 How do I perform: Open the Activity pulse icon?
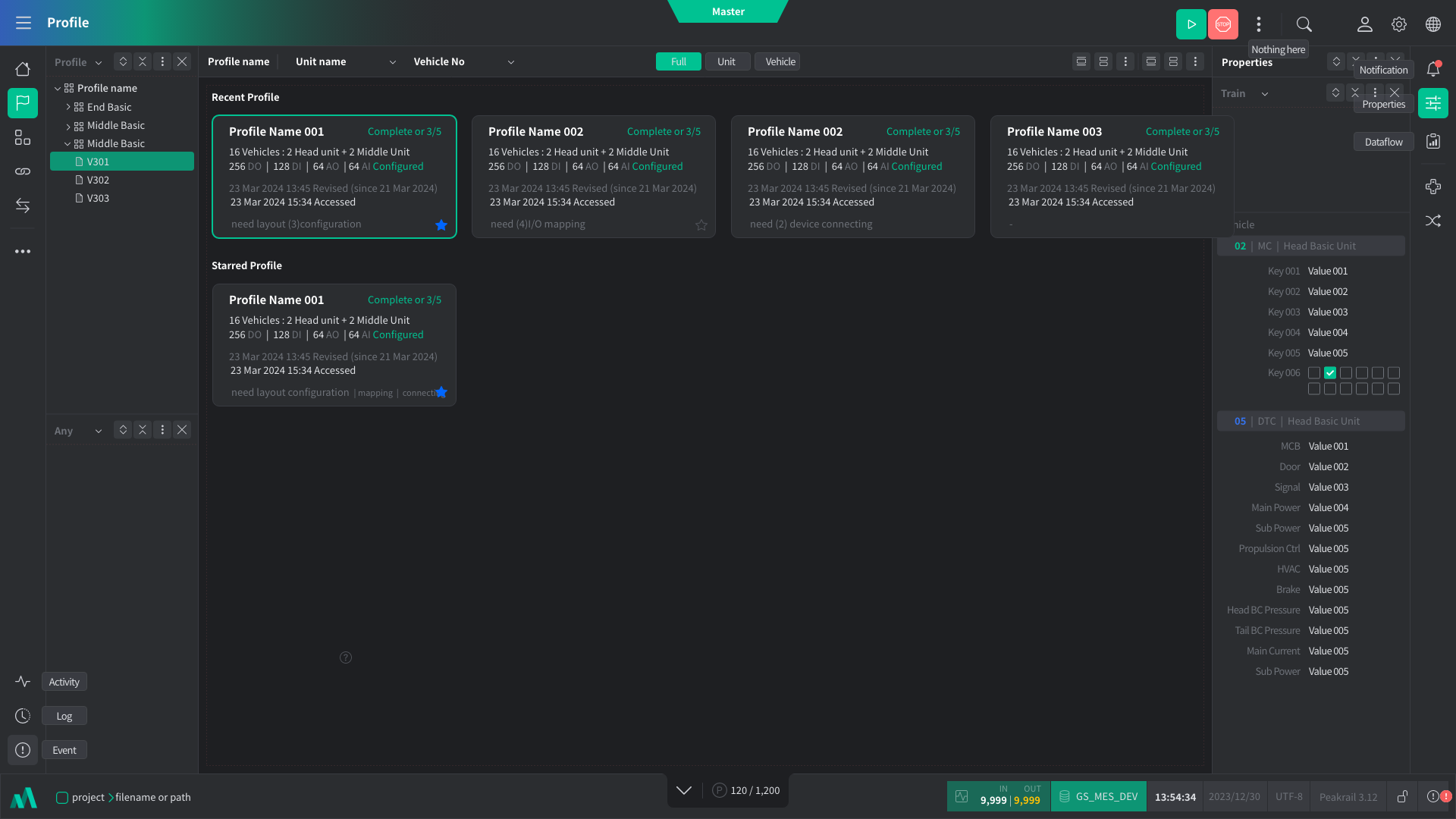[23, 682]
